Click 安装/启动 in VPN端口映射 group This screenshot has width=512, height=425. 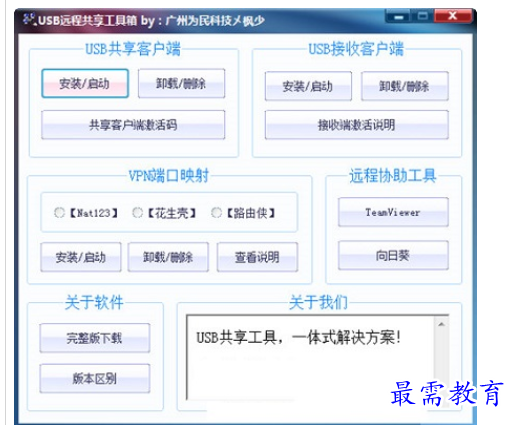(x=81, y=257)
